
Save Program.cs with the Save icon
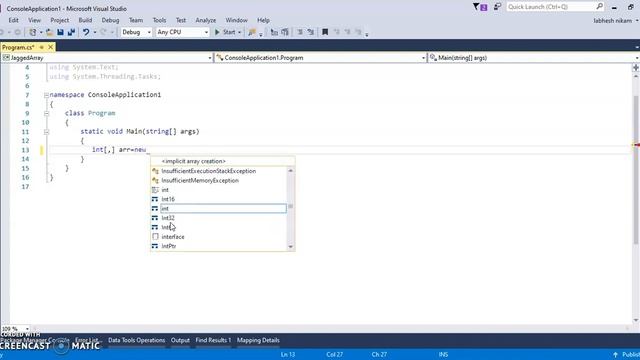click(60, 32)
